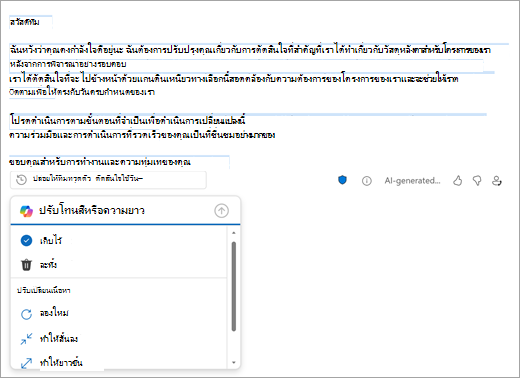Click the line starting ความร่วมมือ
Viewport: 520px width, 378px height.
142,135
